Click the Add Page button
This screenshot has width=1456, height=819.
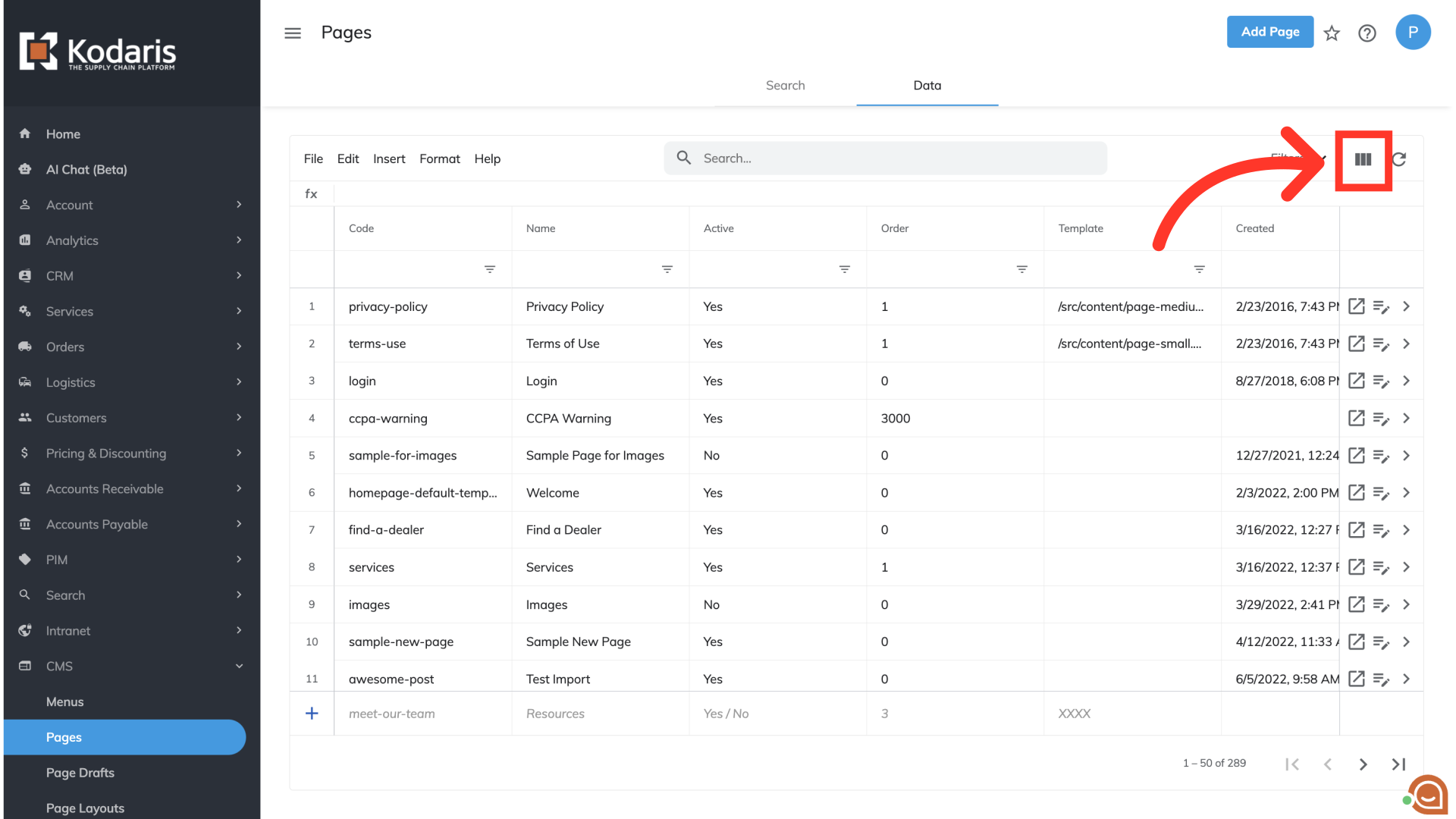point(1269,32)
